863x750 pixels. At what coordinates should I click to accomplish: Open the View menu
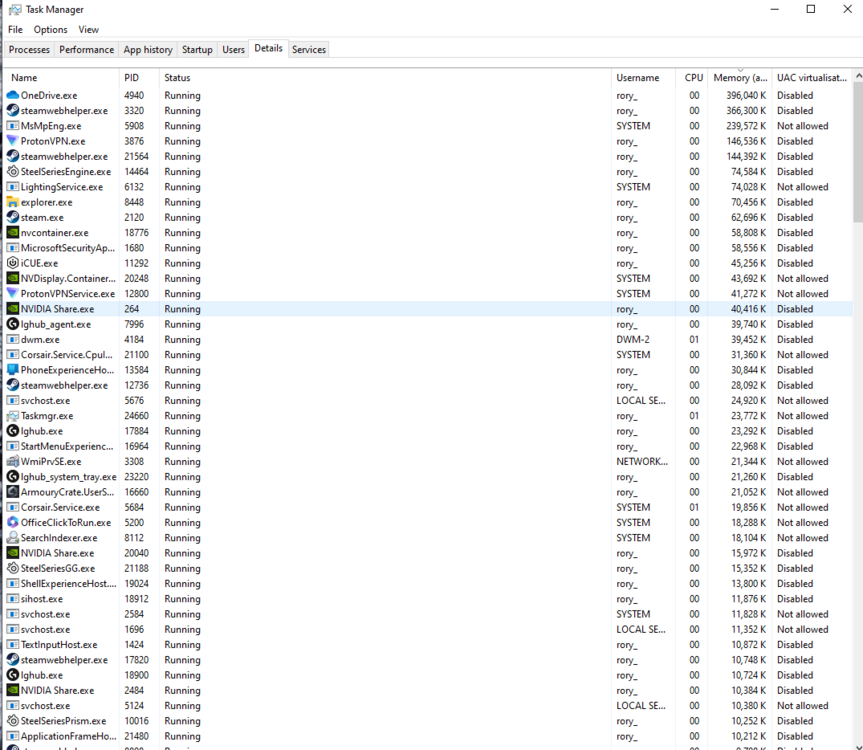pyautogui.click(x=89, y=30)
